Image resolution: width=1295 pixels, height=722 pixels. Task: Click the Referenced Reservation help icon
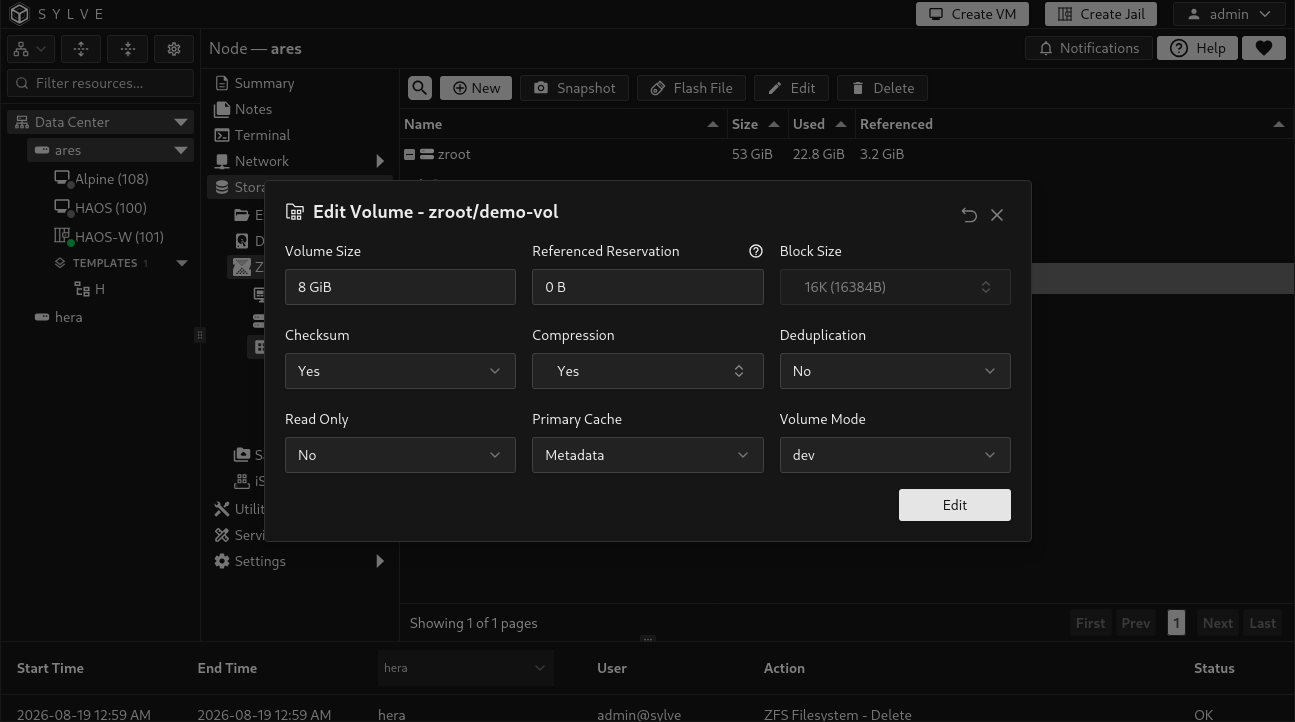(x=756, y=251)
